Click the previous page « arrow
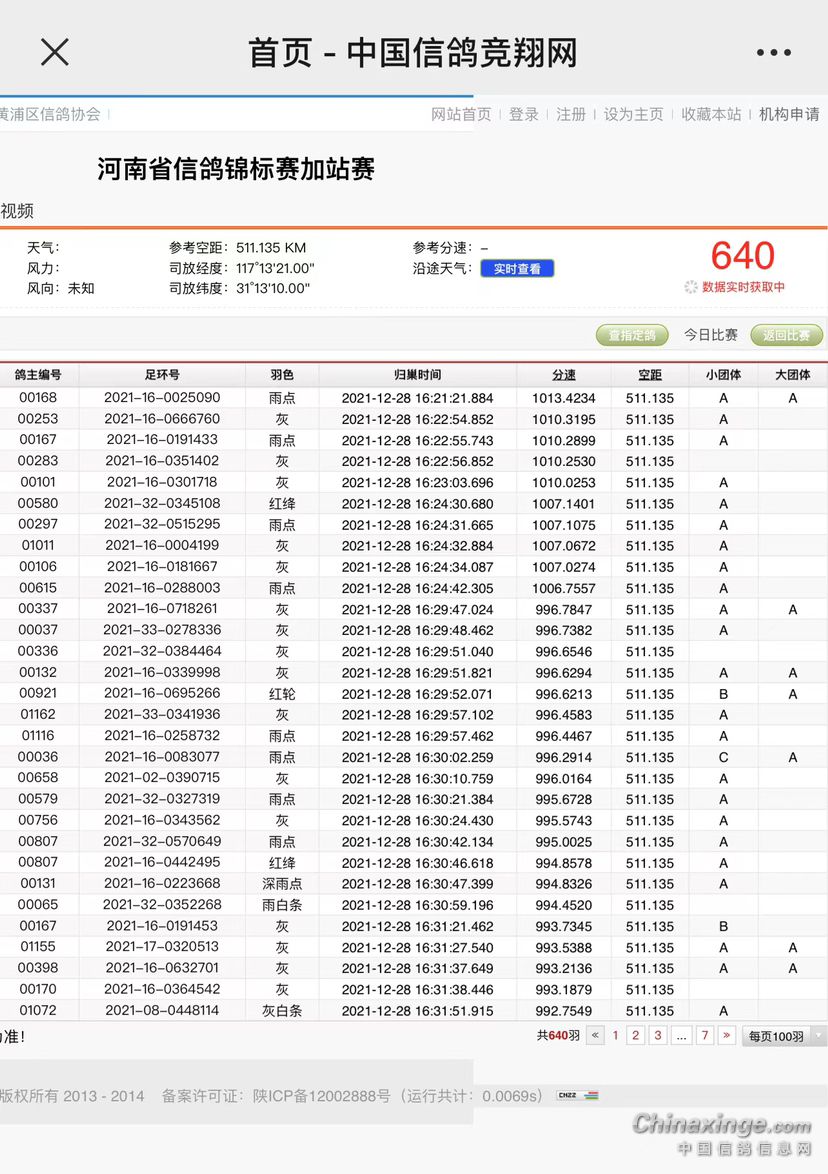The width and height of the screenshot is (828, 1174). tap(596, 1036)
